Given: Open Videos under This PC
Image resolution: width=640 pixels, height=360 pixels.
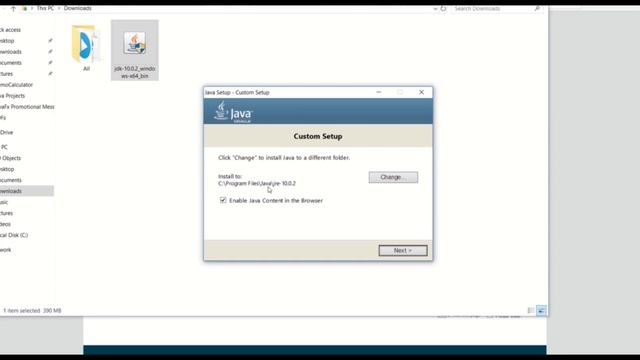Looking at the screenshot, I should pyautogui.click(x=6, y=224).
